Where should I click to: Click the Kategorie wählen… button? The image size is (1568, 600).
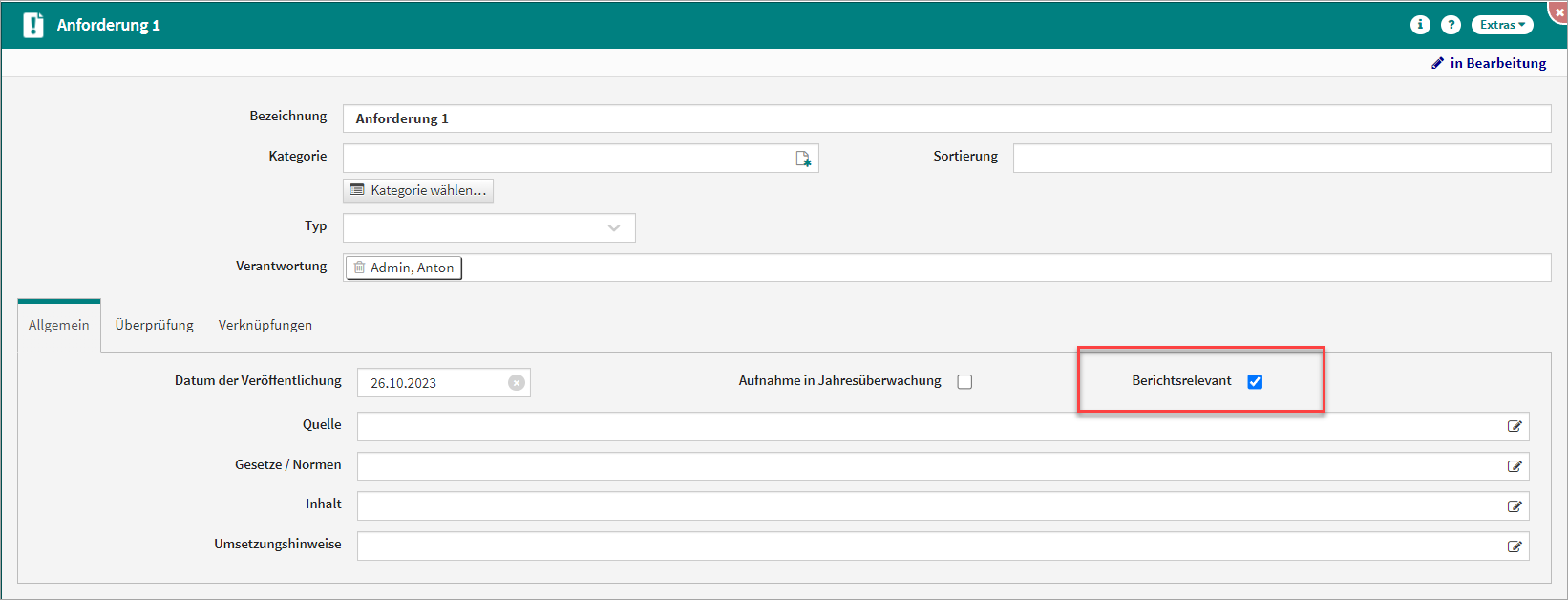418,190
